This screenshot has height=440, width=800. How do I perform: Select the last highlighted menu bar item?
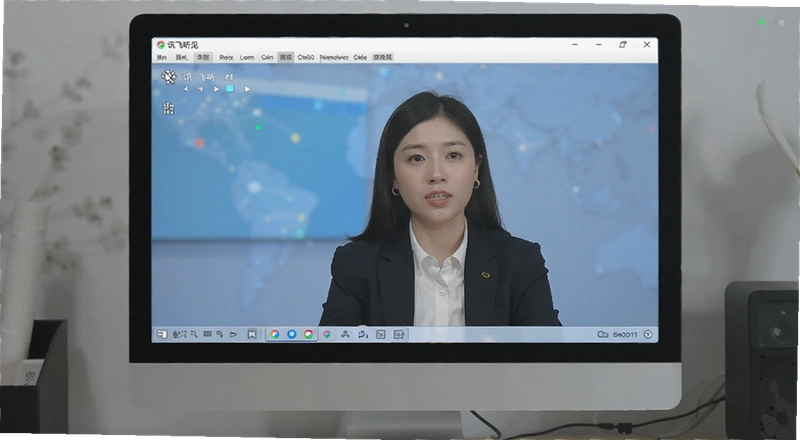click(383, 57)
